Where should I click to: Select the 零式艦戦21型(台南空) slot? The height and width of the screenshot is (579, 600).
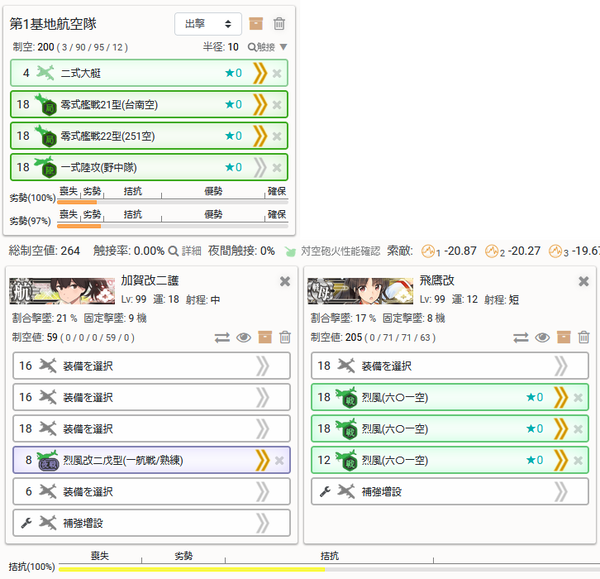click(x=149, y=104)
